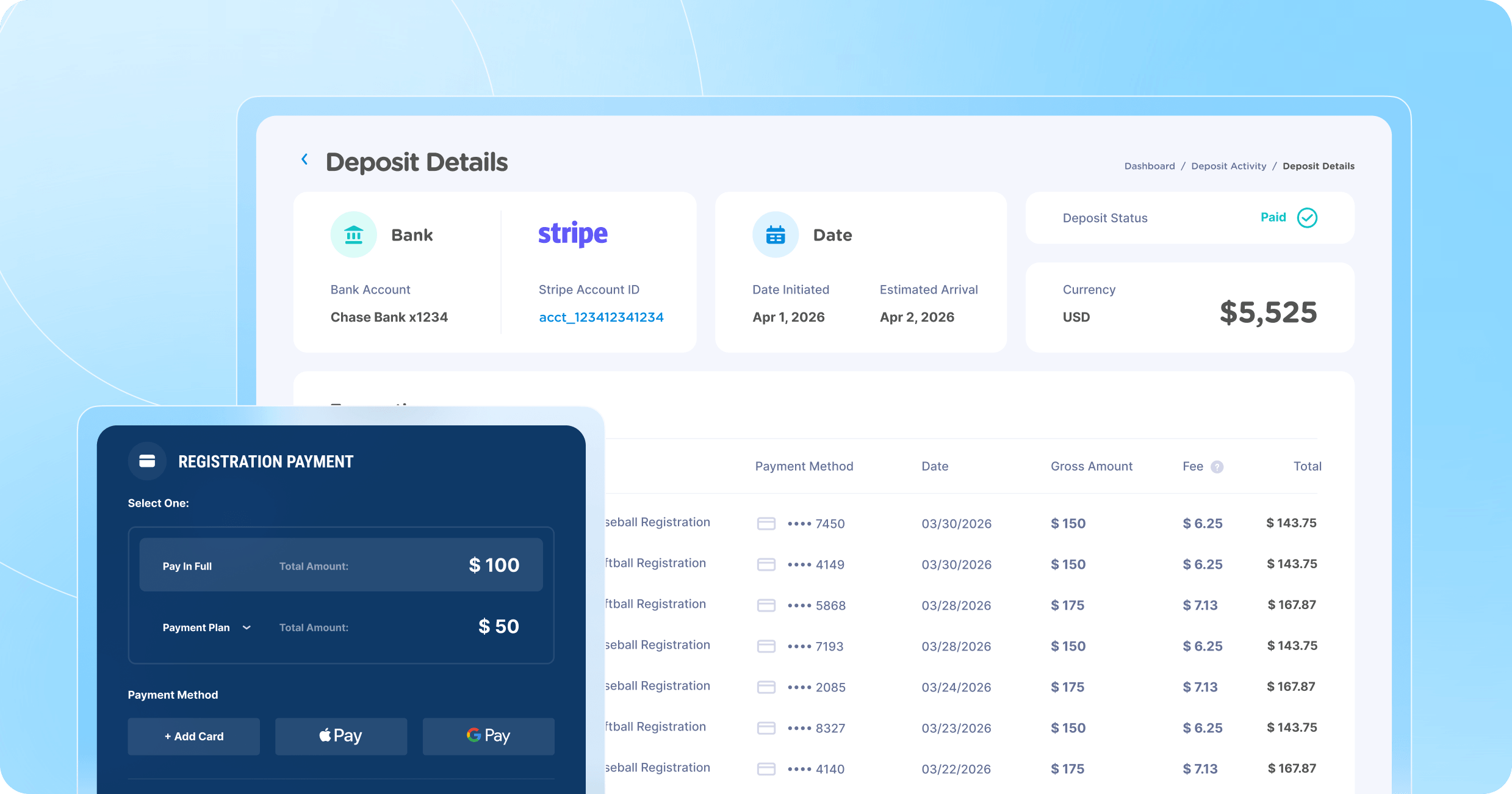Click the card icon for card ending 7450

(x=766, y=524)
